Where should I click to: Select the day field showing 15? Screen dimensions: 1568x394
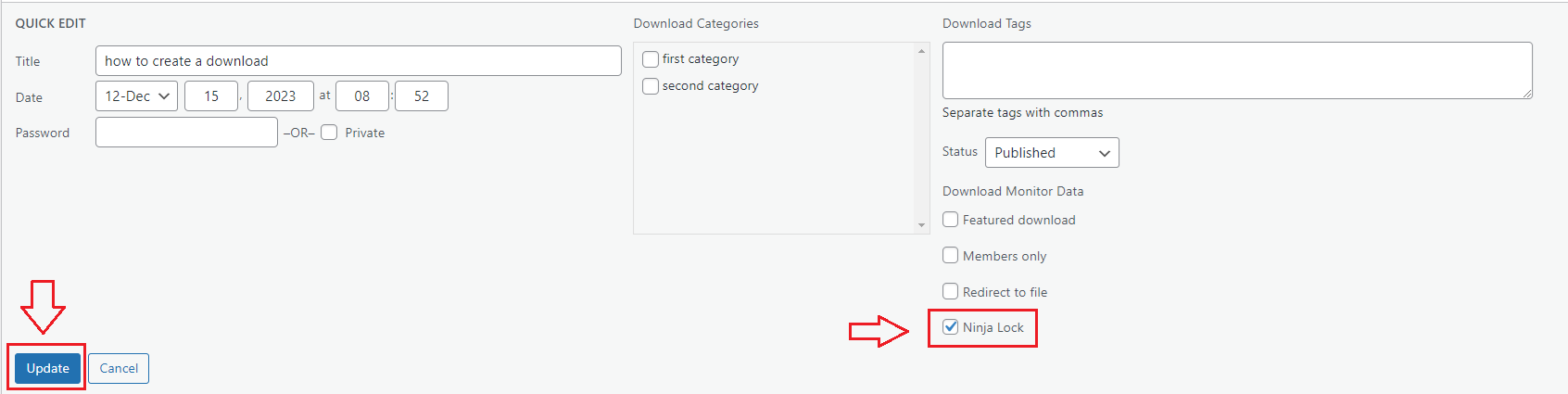pyautogui.click(x=211, y=96)
